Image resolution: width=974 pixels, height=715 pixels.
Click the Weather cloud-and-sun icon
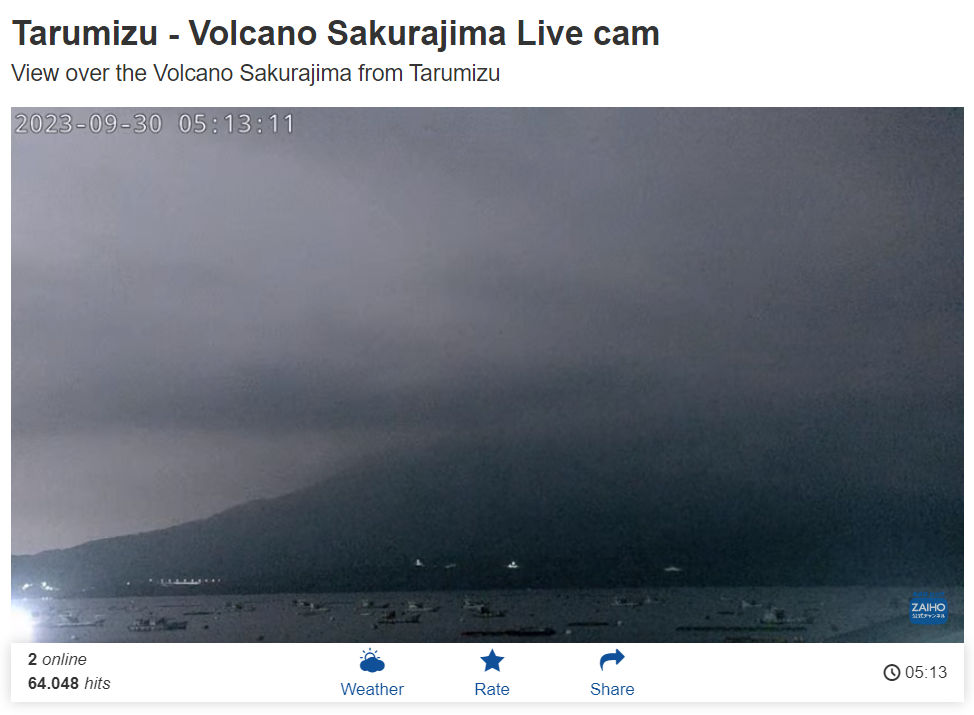[371, 660]
